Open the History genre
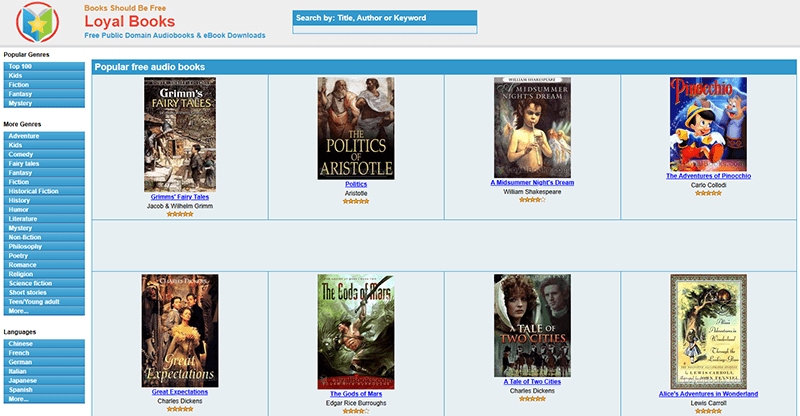 pyautogui.click(x=44, y=200)
